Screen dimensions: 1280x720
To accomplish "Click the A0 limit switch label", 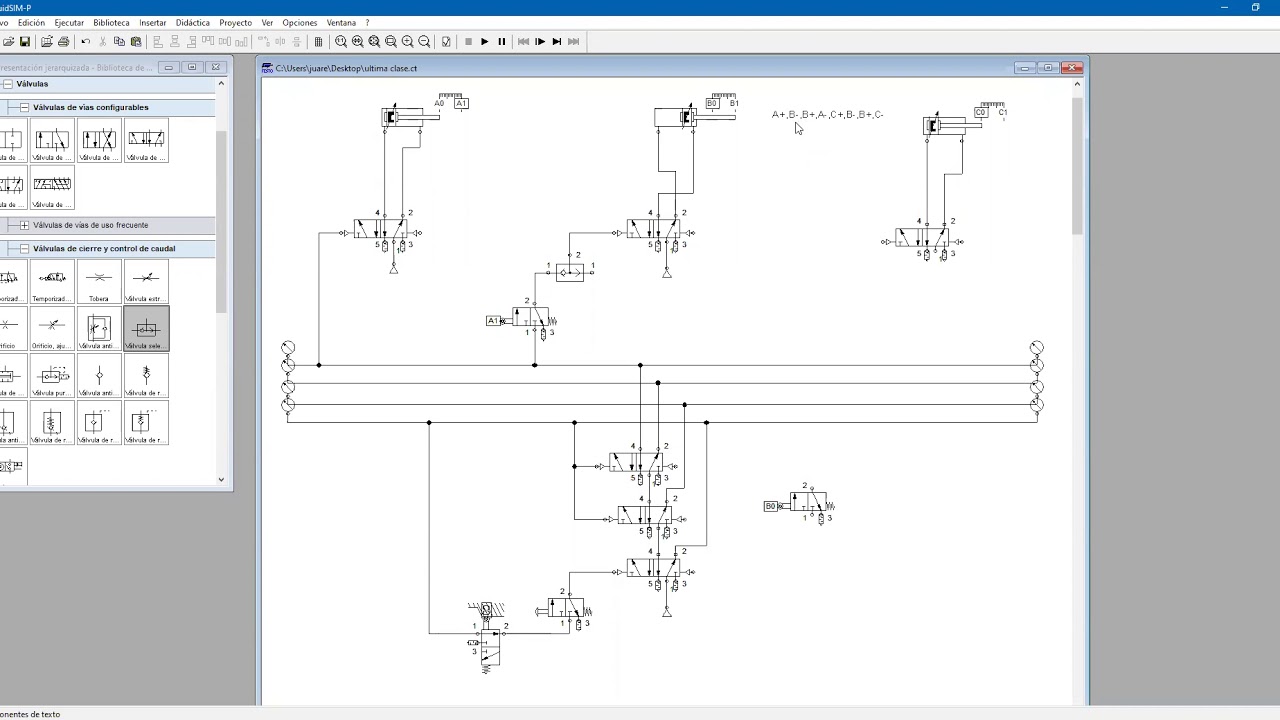I will [x=439, y=103].
